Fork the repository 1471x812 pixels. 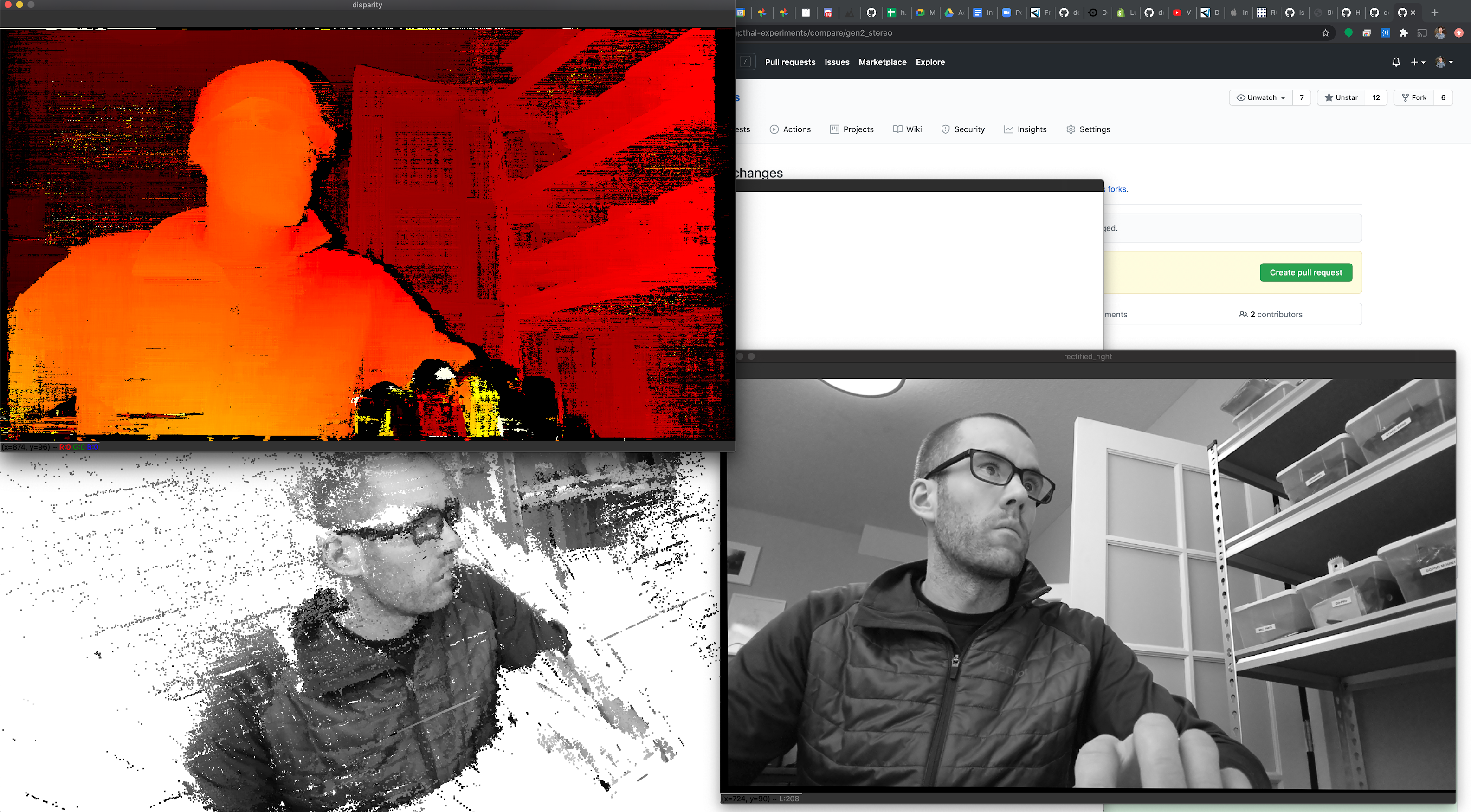point(1414,97)
